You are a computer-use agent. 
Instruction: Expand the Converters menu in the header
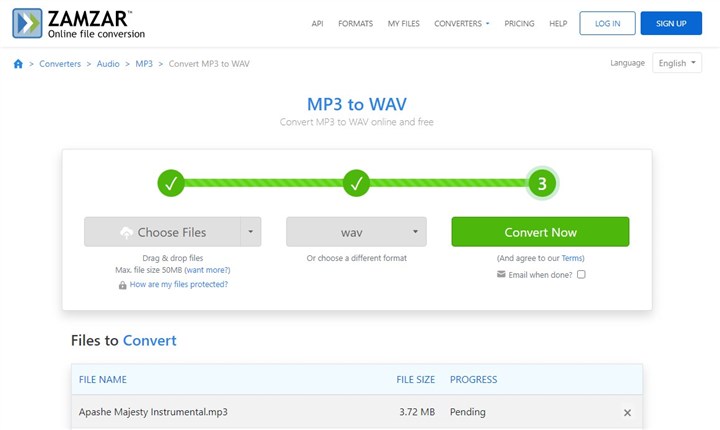(x=461, y=23)
